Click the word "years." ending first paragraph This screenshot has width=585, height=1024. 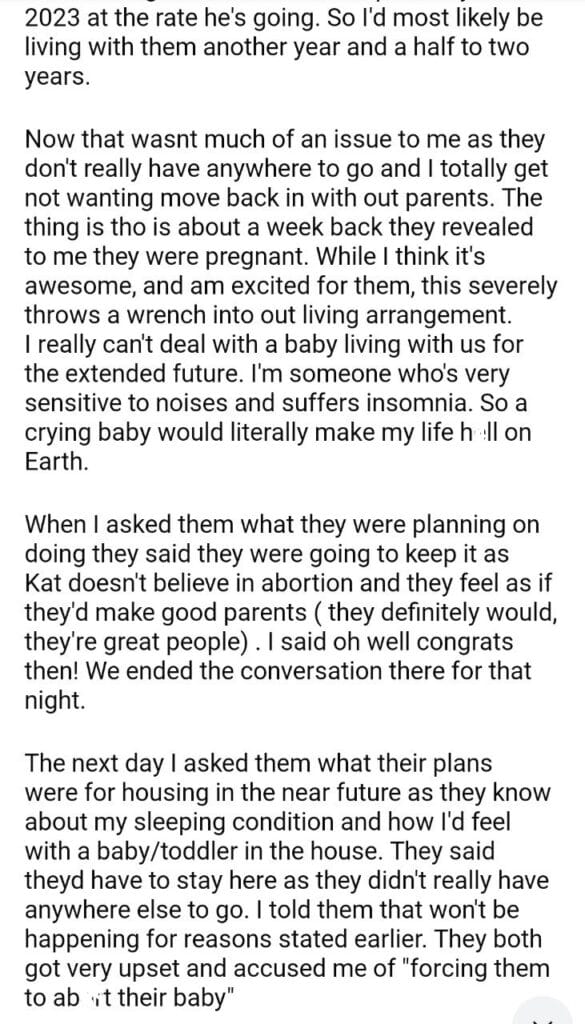(55, 77)
